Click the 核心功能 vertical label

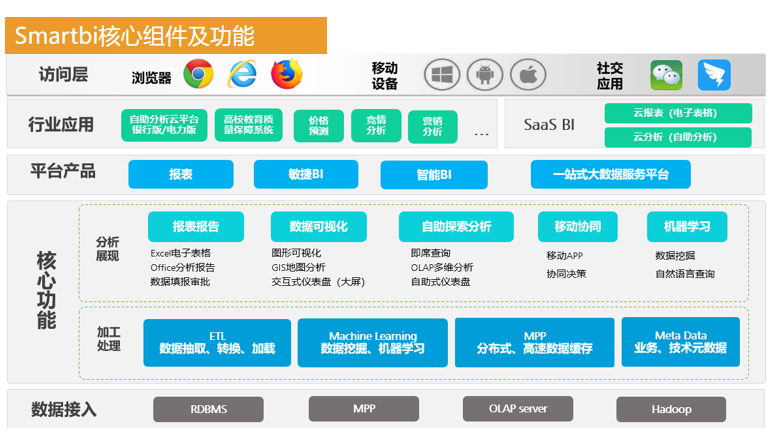pos(46,290)
